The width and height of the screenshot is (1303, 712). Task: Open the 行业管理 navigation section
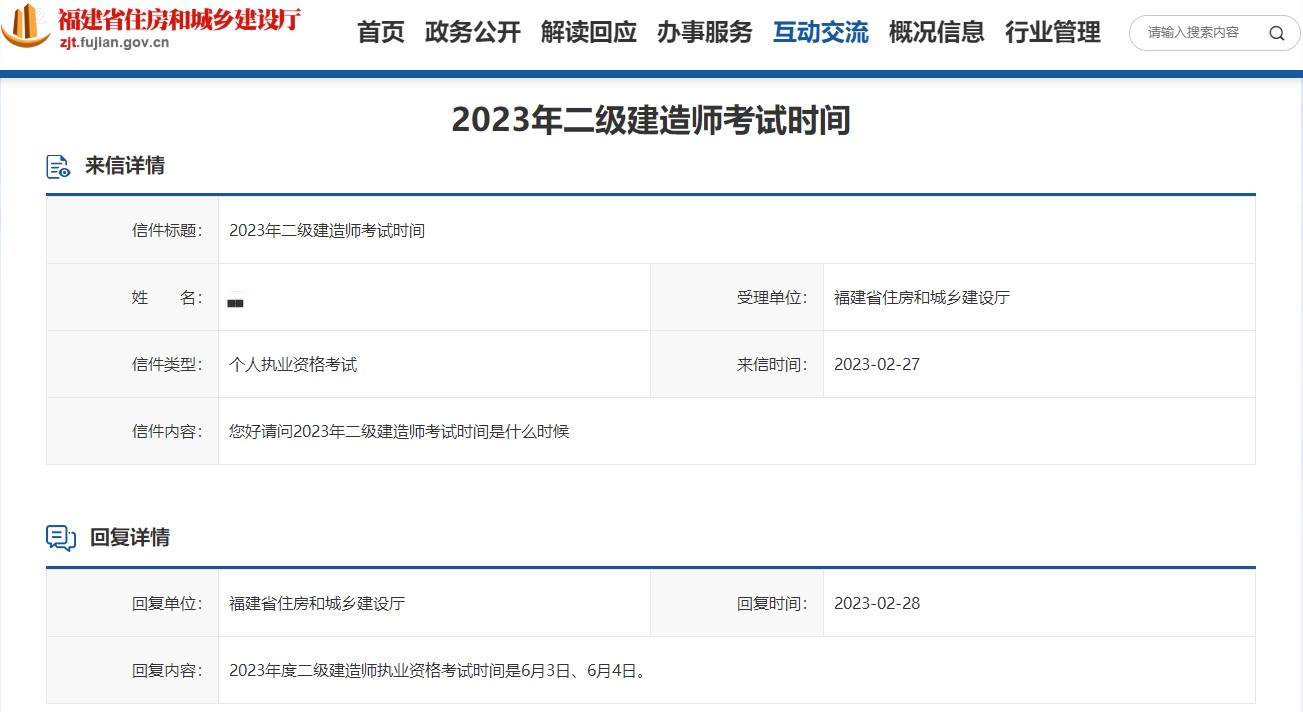click(x=1051, y=33)
